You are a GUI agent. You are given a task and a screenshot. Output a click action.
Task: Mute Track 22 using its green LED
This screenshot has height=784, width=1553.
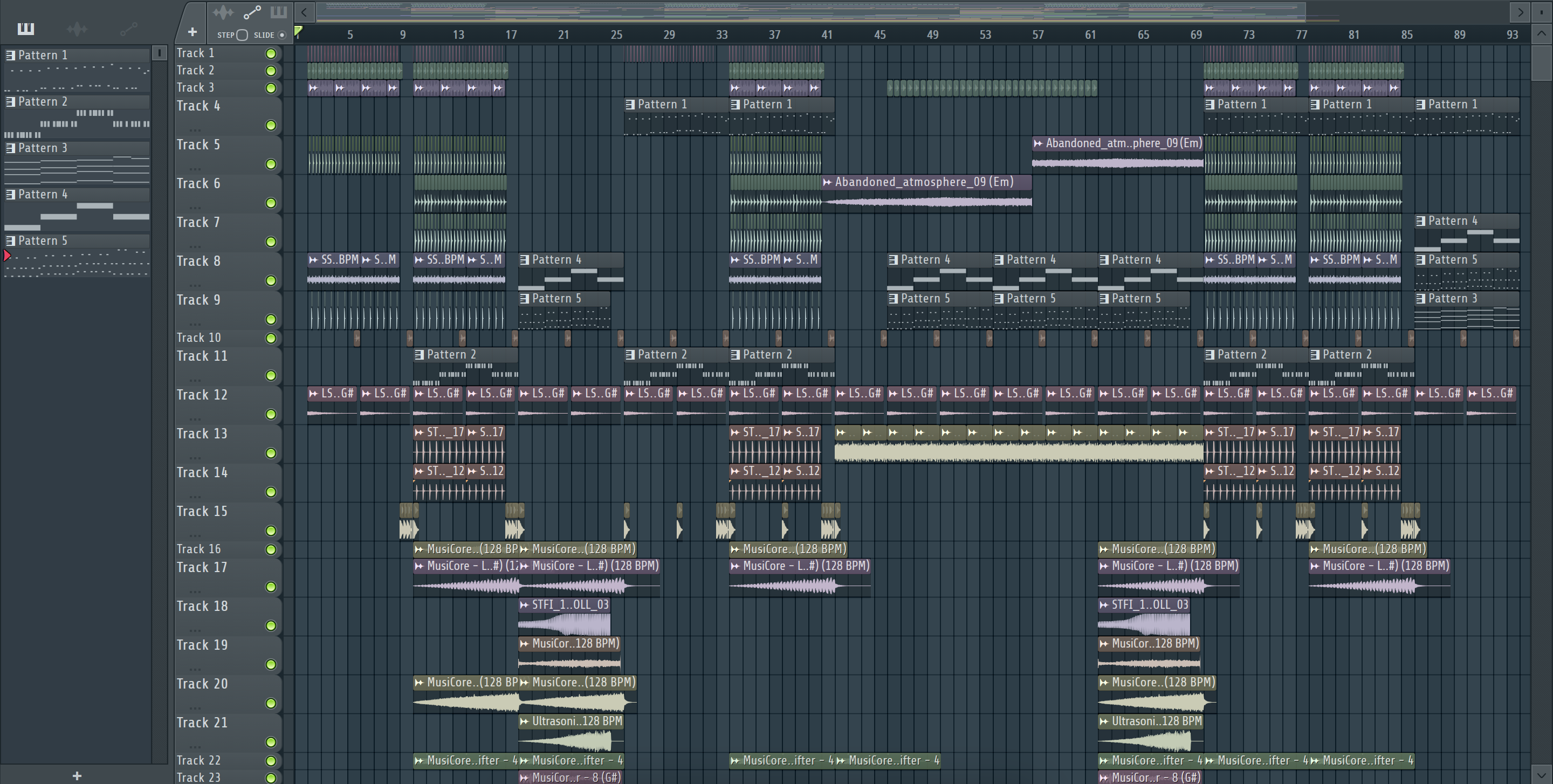271,761
